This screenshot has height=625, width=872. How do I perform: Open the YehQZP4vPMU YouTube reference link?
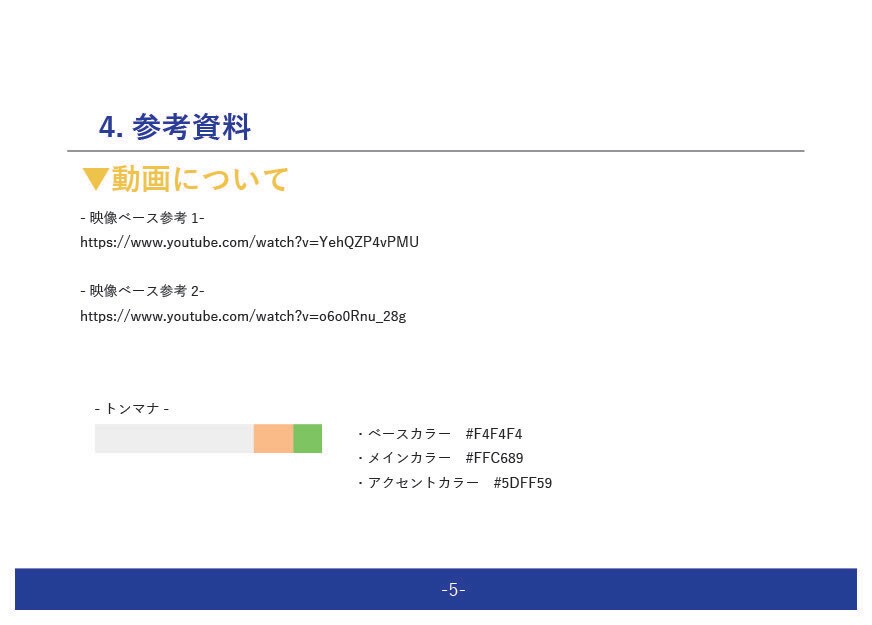coord(249,242)
